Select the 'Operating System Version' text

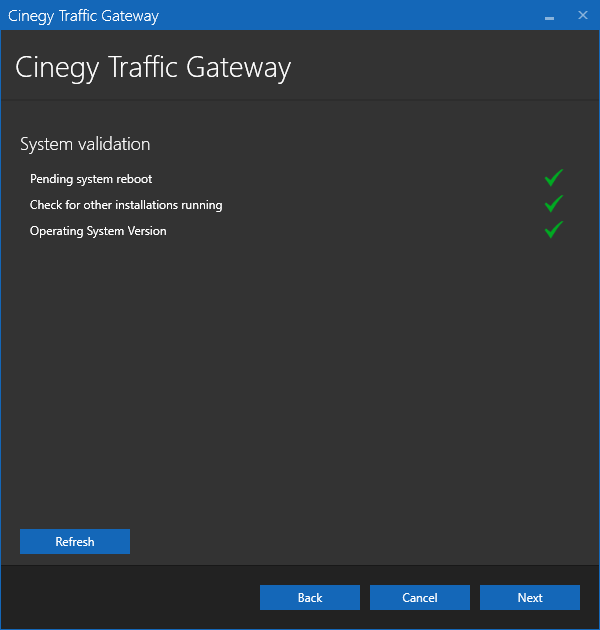(98, 231)
